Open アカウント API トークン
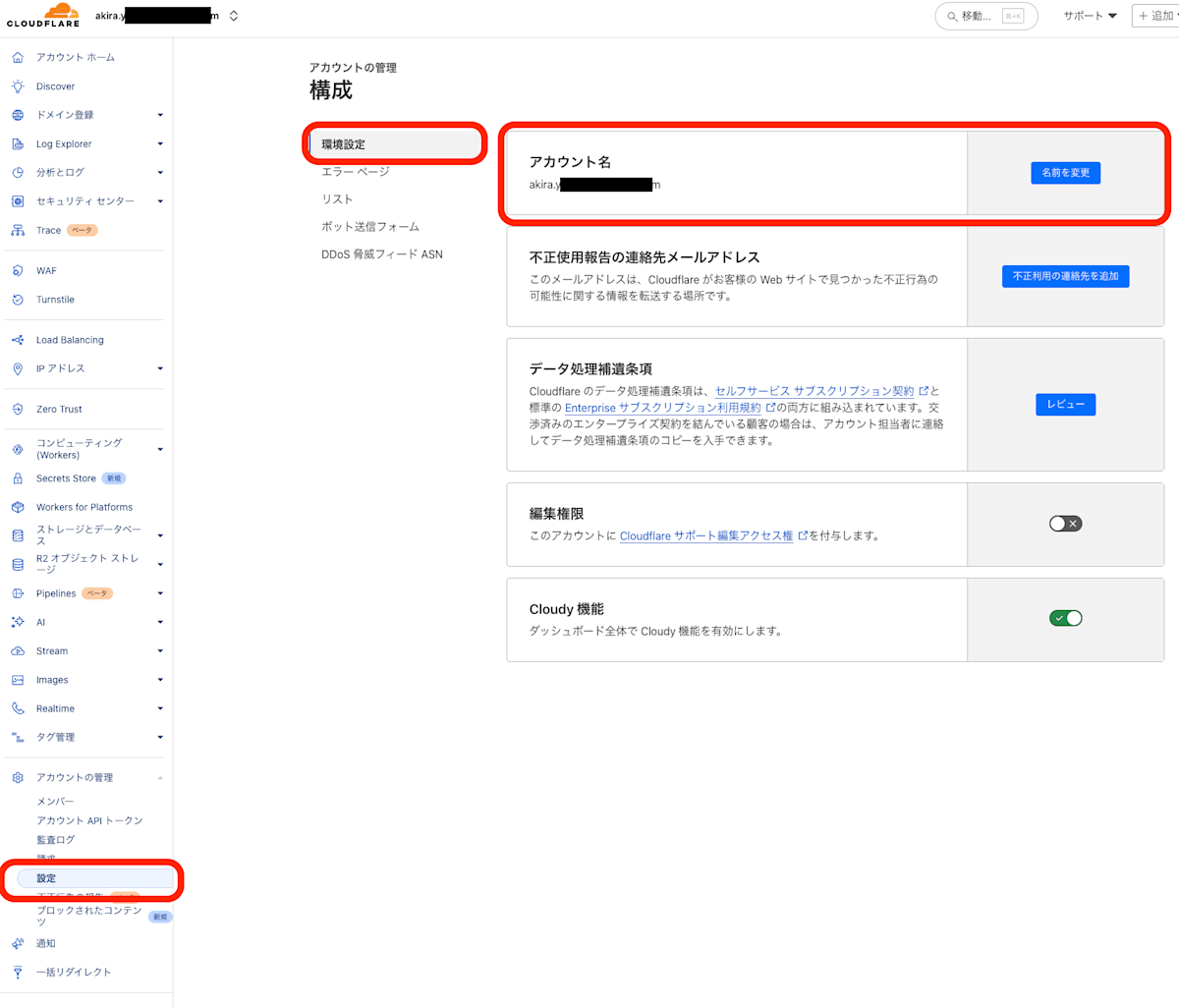 89,820
